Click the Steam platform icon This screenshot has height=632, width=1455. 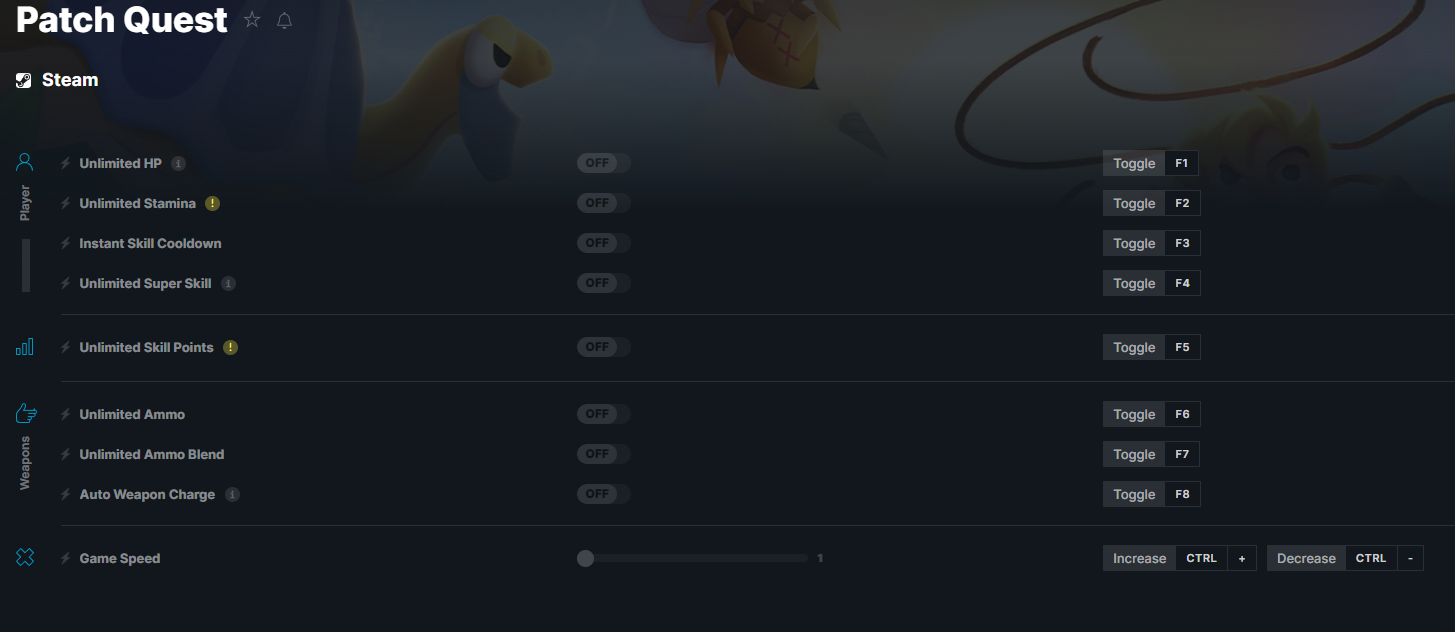pos(24,80)
